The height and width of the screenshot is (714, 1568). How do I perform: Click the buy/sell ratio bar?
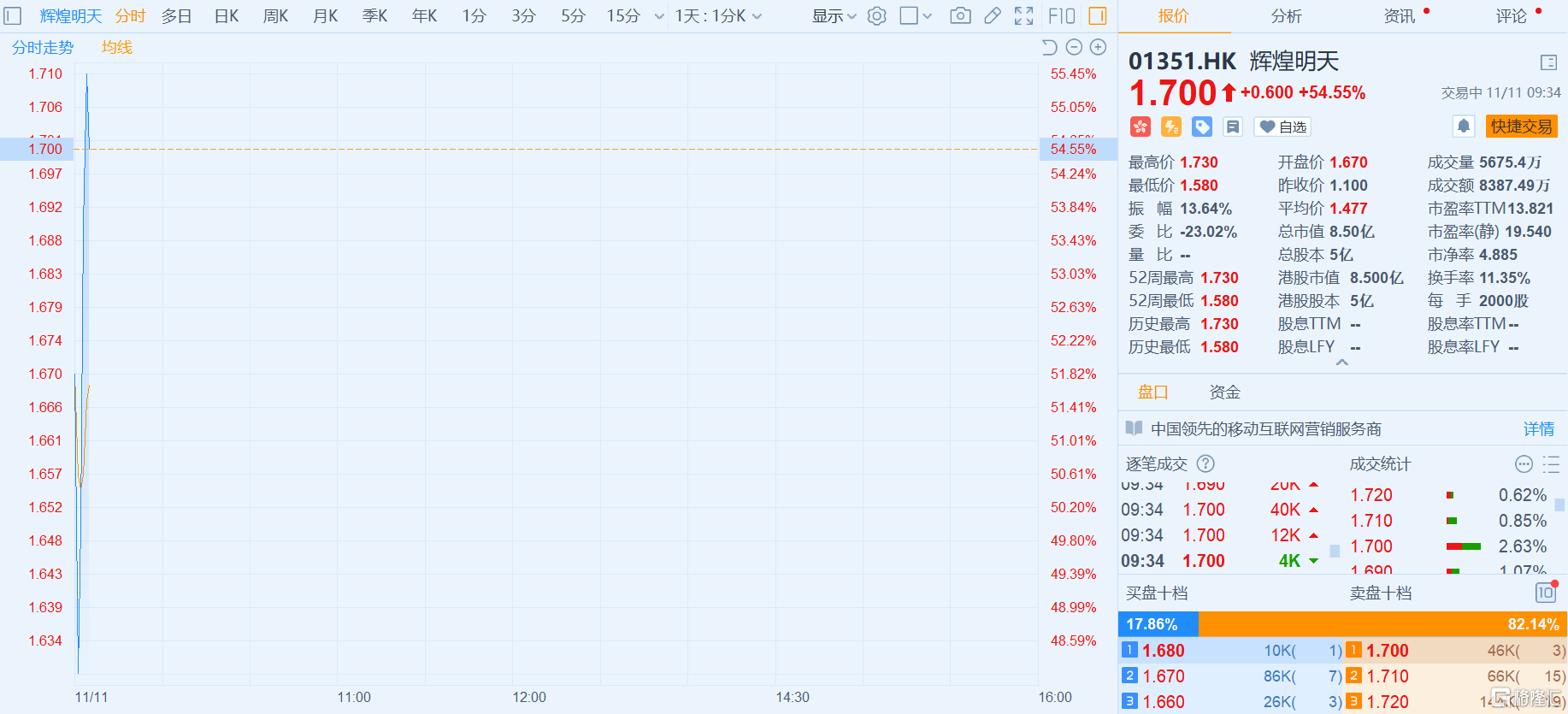(x=1342, y=624)
